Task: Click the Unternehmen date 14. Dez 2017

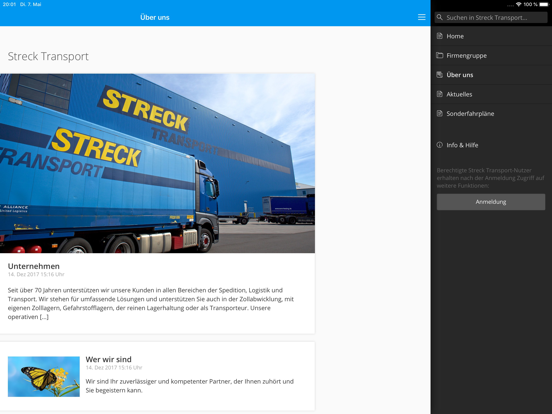Action: tap(36, 274)
